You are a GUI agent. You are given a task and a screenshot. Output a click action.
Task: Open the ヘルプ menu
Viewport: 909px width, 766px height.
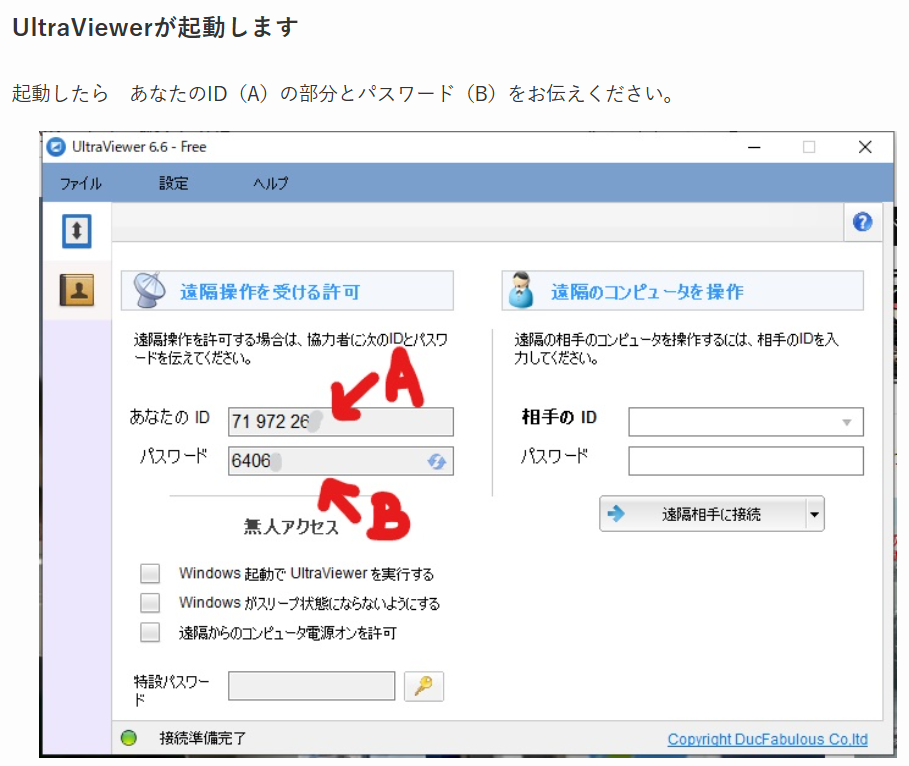tap(271, 183)
